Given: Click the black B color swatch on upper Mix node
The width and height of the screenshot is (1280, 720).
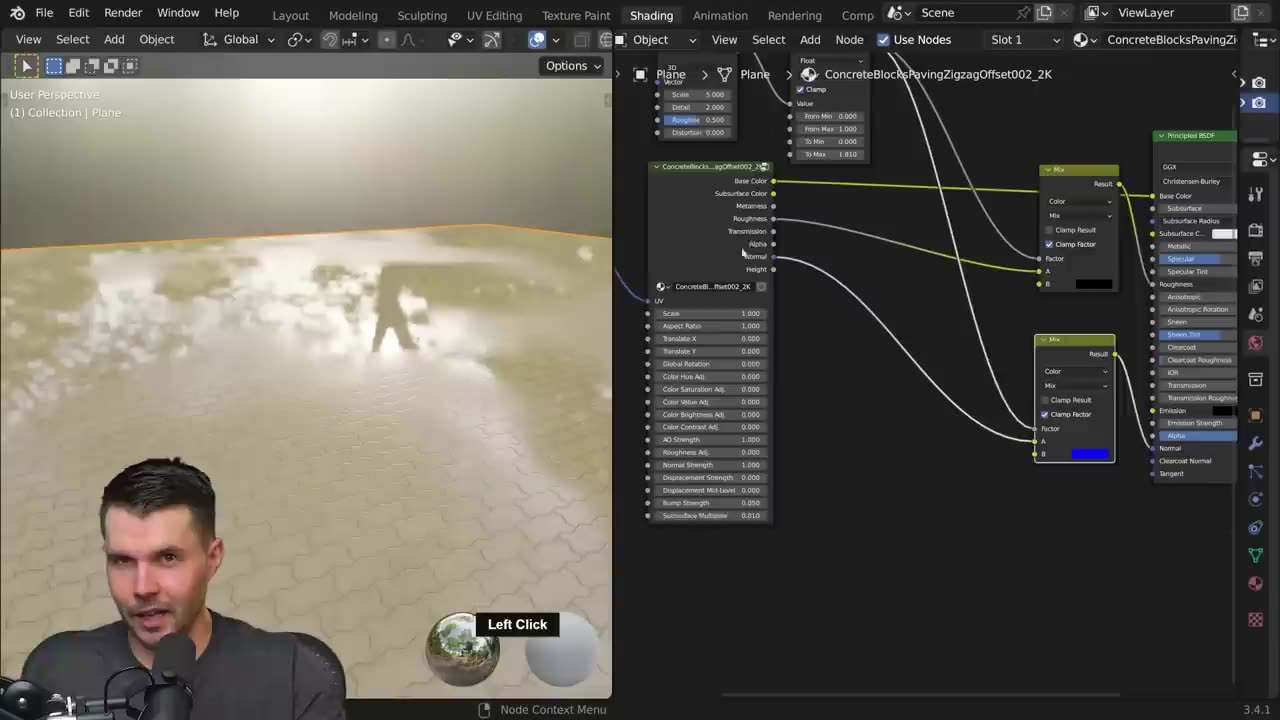Looking at the screenshot, I should point(1093,284).
